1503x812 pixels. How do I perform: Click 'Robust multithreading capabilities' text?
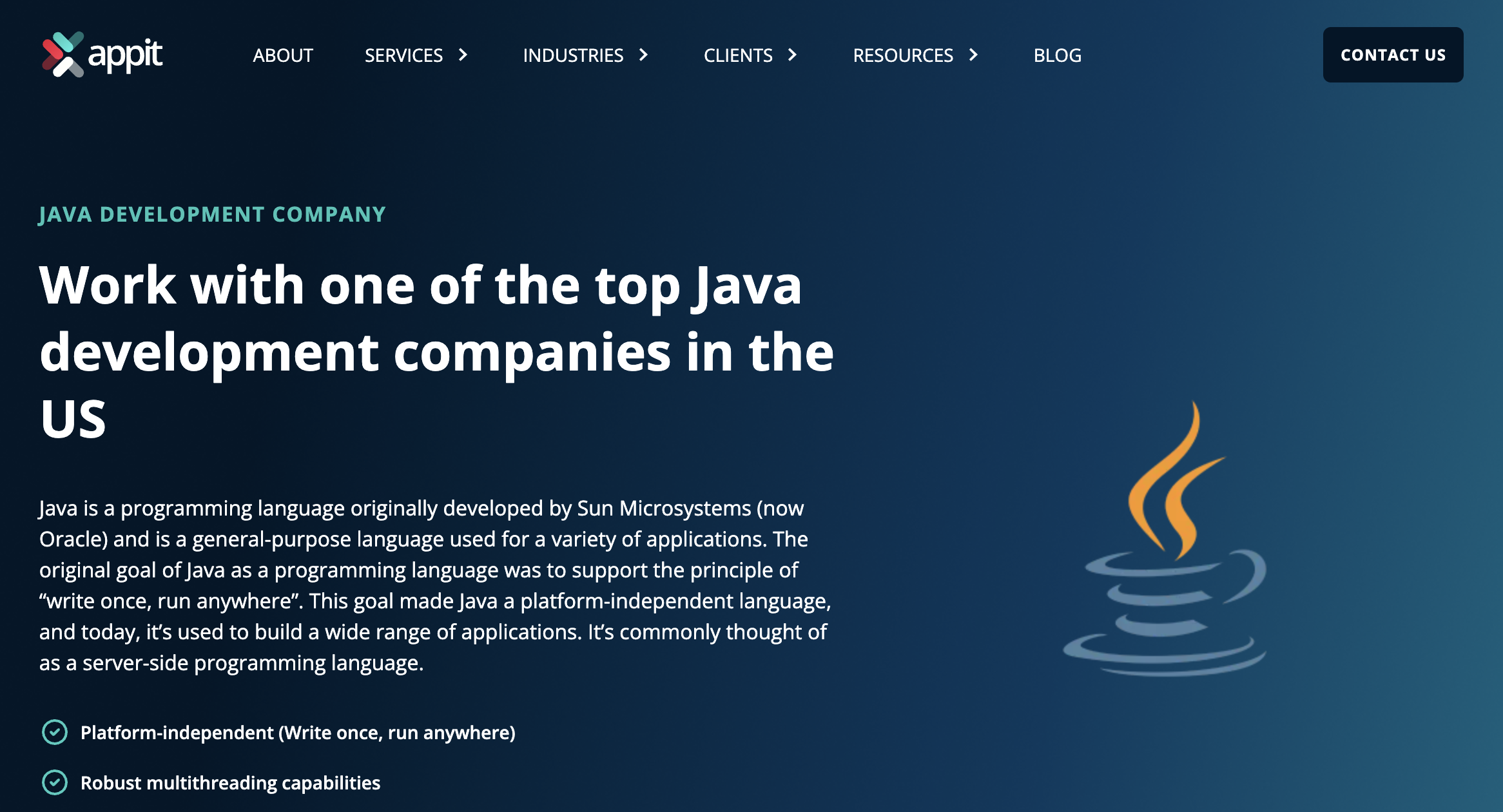(230, 783)
